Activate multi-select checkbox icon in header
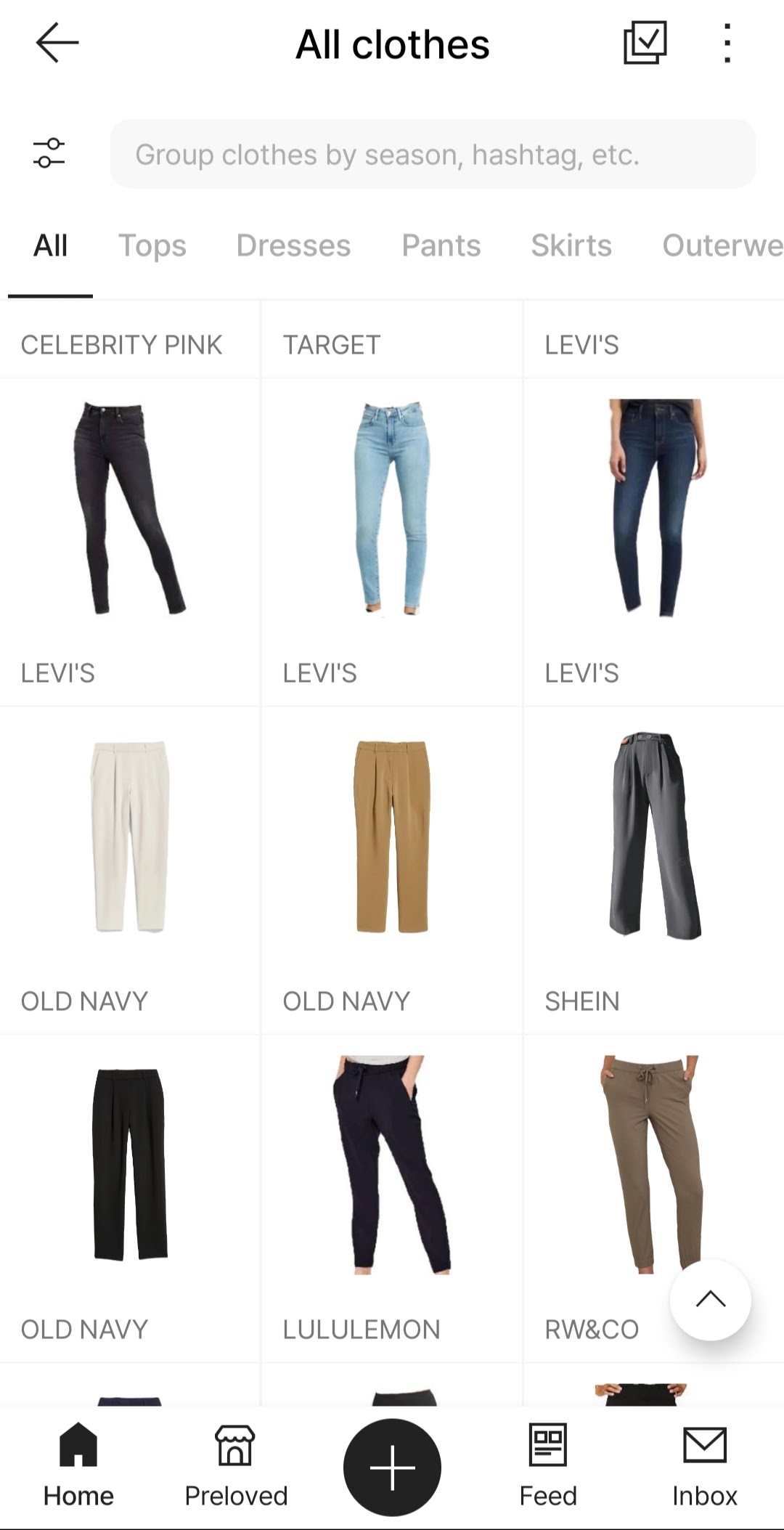The width and height of the screenshot is (784, 1530). pyautogui.click(x=645, y=43)
